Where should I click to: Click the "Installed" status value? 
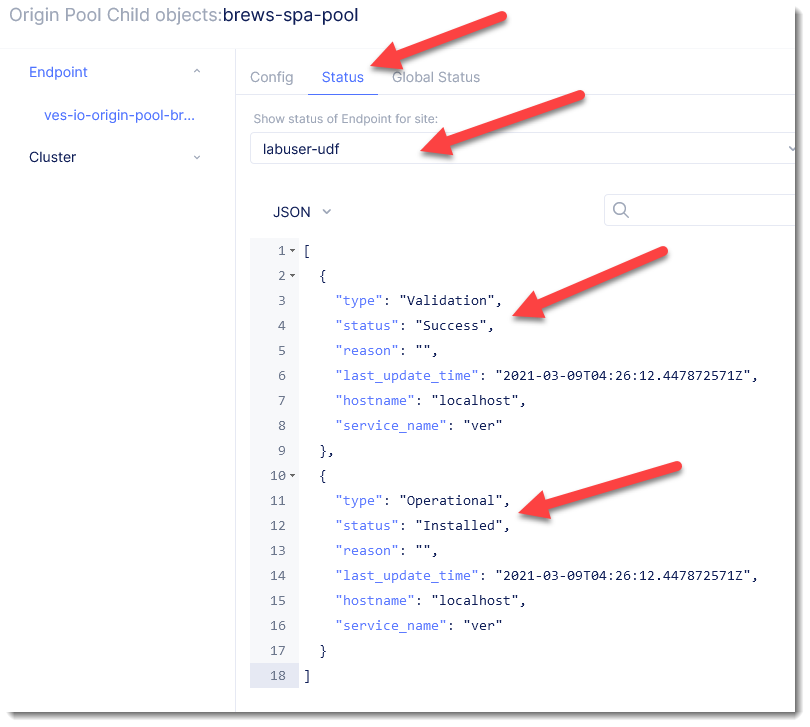pyautogui.click(x=454, y=526)
